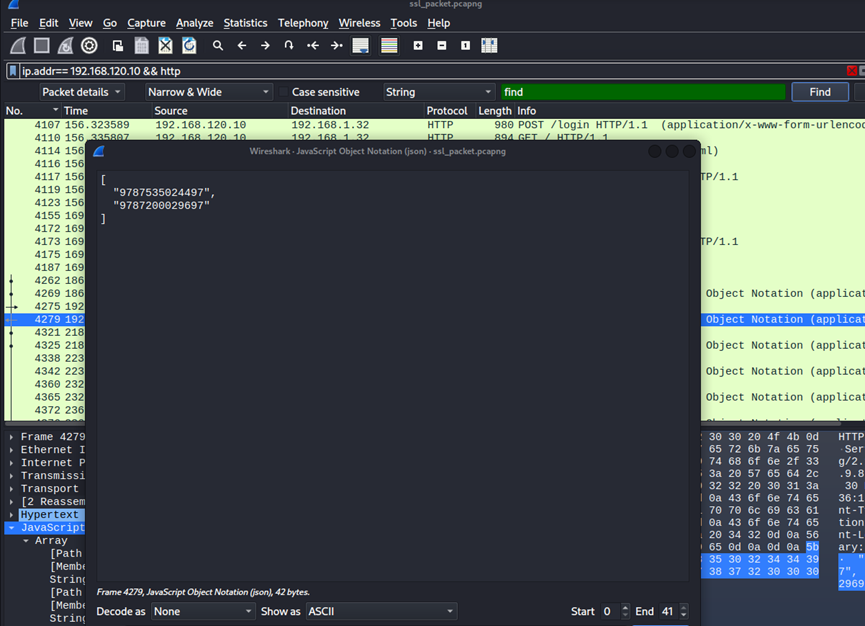Restart the current capture
The image size is (865, 626).
click(x=66, y=45)
